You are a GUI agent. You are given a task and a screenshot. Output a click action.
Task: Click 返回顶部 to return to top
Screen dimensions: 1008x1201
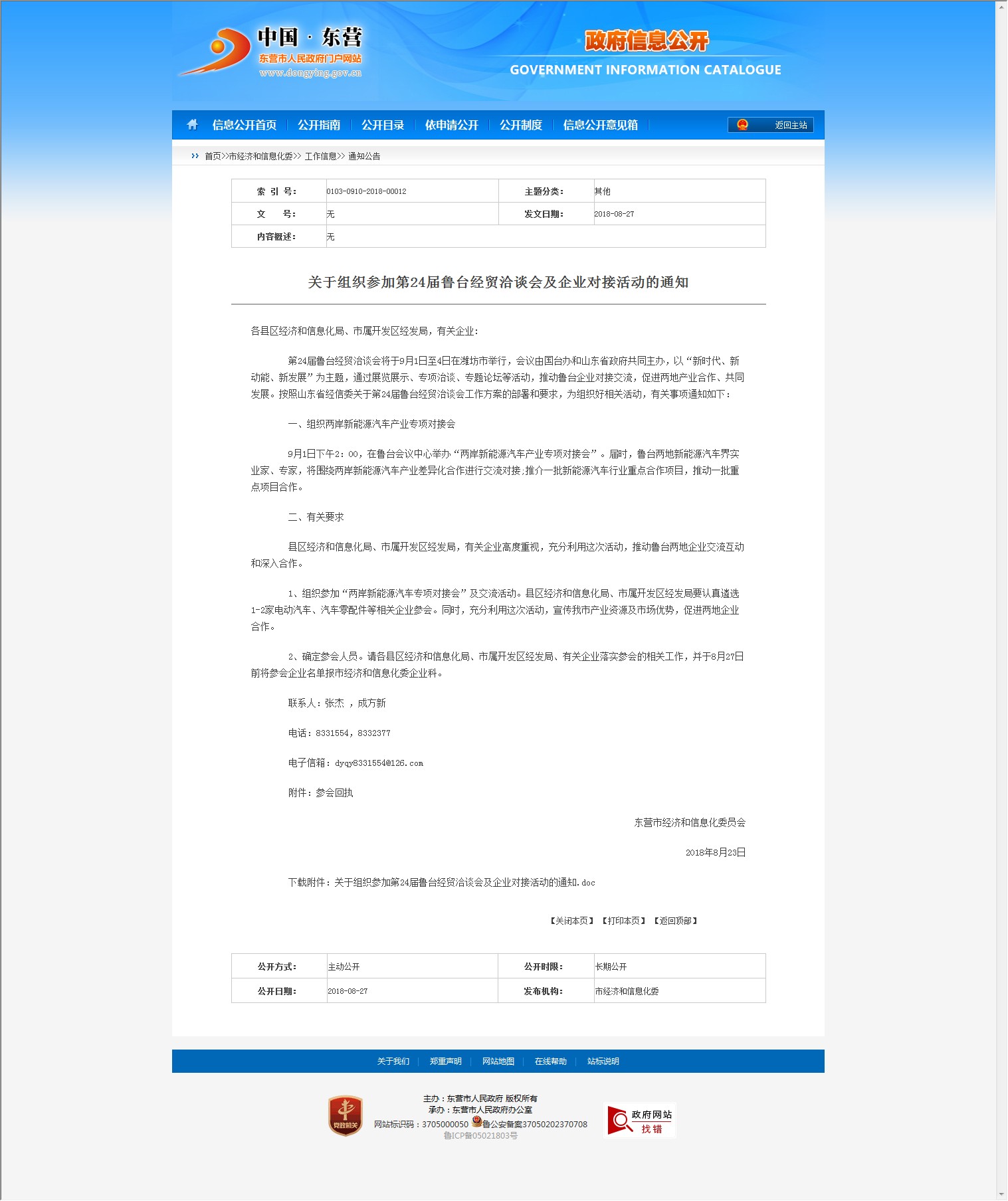tap(675, 921)
